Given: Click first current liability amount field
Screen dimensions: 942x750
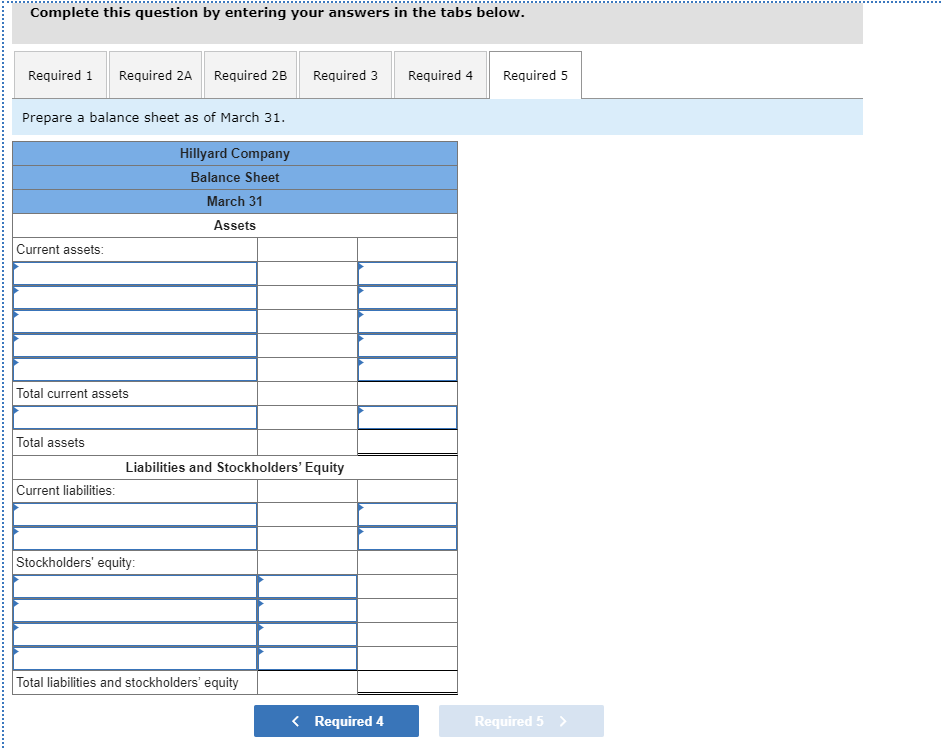Looking at the screenshot, I should tap(407, 515).
